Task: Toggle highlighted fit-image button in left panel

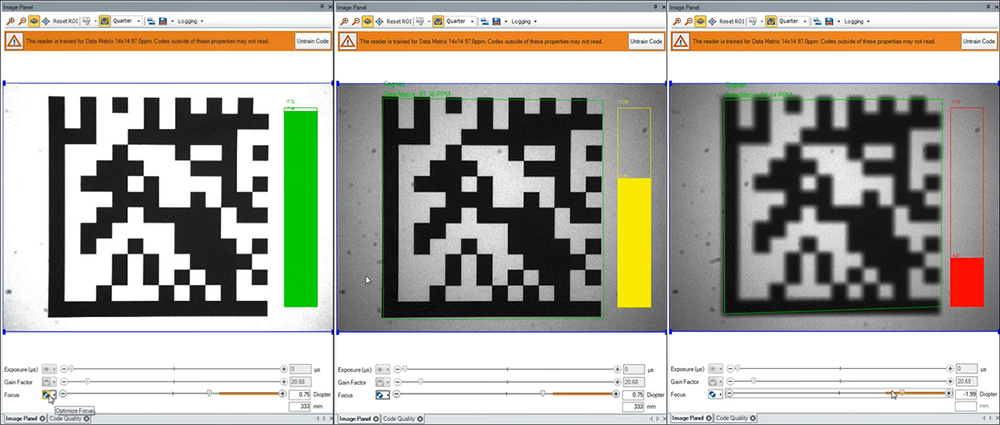Action: point(33,21)
